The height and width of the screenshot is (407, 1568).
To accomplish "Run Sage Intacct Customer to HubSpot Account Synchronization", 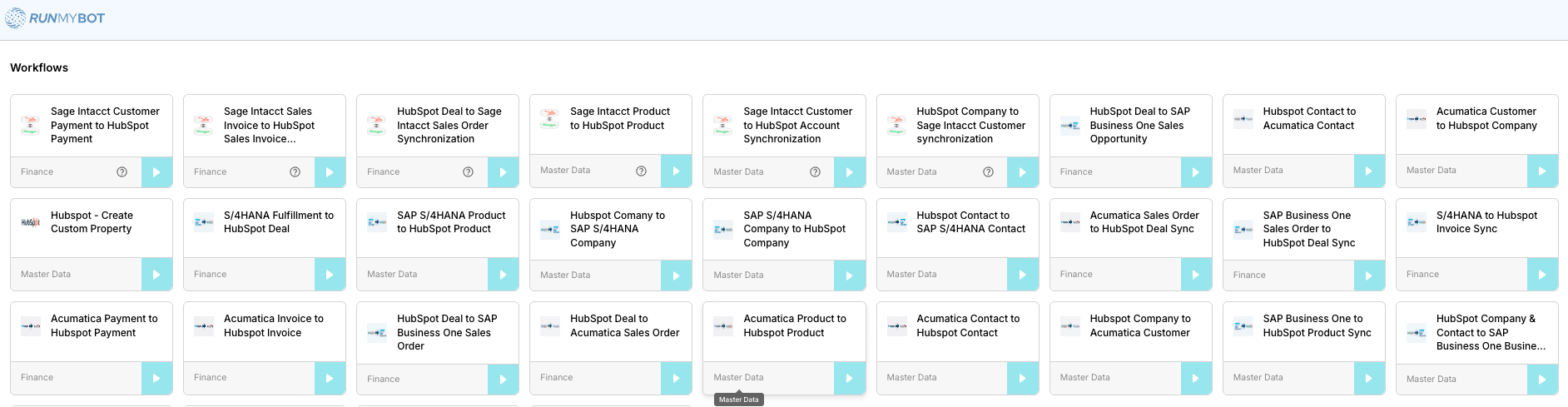I will [x=849, y=172].
